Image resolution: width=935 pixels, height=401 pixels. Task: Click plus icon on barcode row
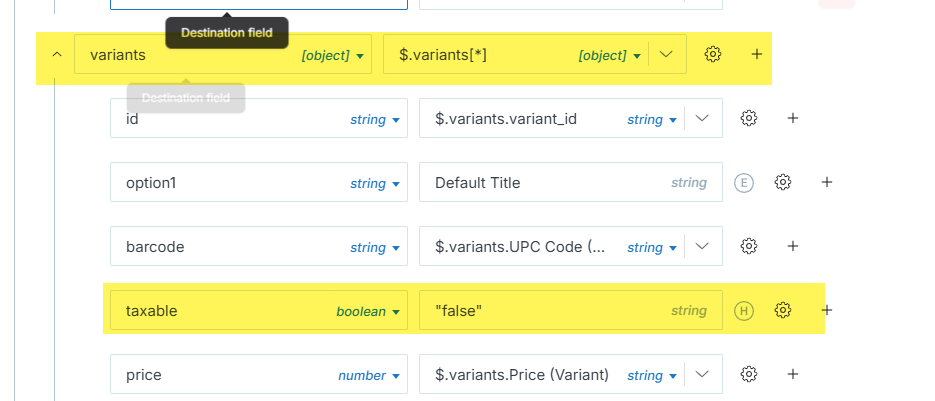click(x=793, y=246)
